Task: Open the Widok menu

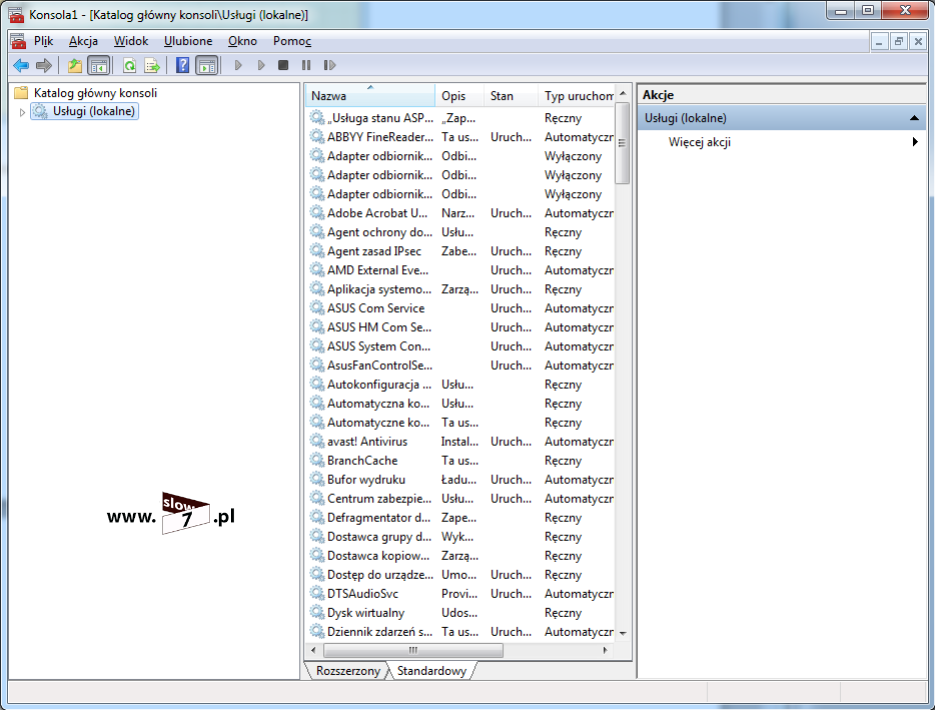Action: (x=131, y=41)
